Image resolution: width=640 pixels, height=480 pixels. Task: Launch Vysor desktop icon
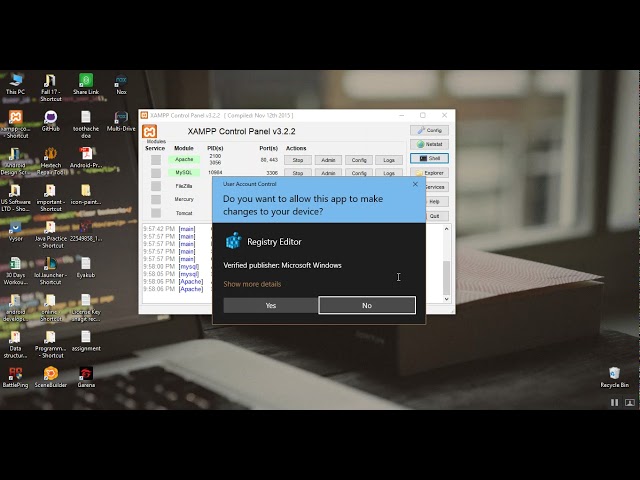(x=16, y=231)
